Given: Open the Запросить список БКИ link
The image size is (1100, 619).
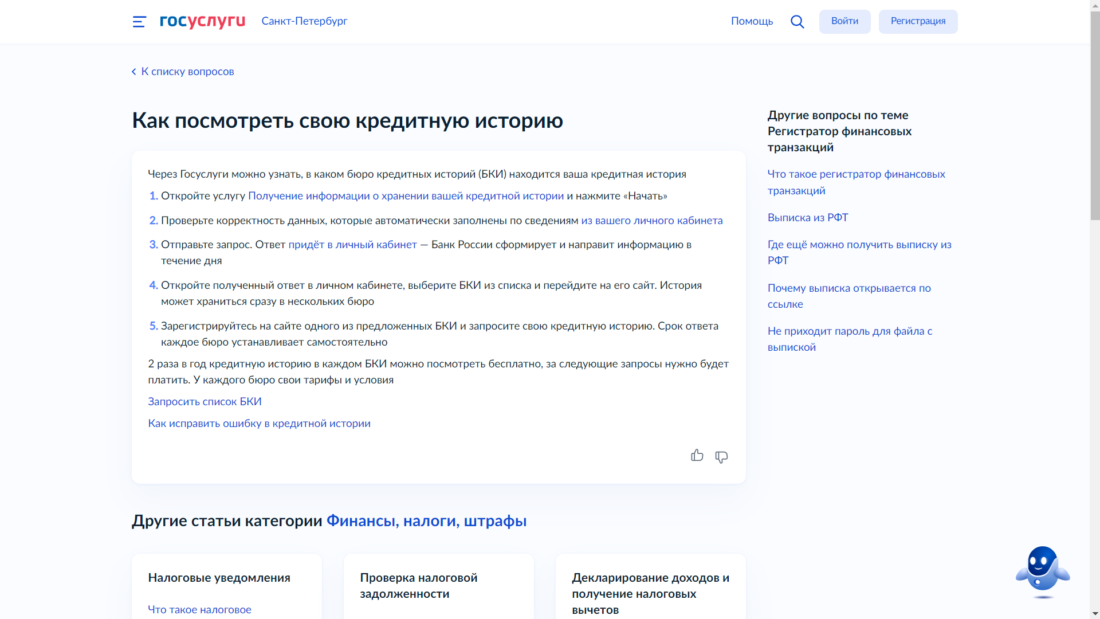Looking at the screenshot, I should (204, 401).
